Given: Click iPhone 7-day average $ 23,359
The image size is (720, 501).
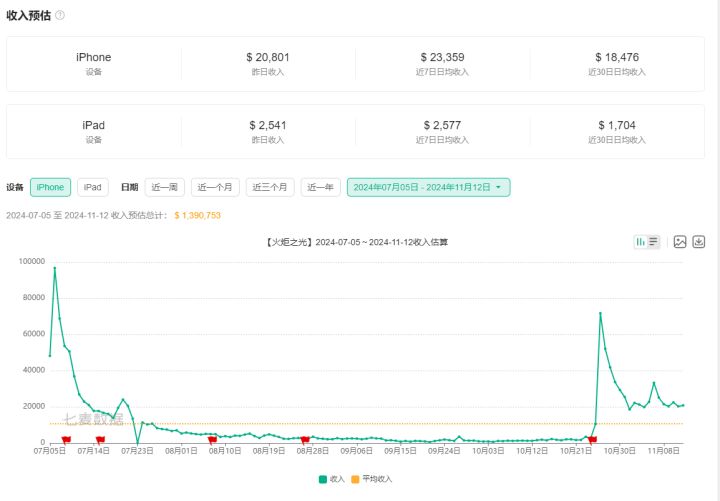Looking at the screenshot, I should [442, 57].
